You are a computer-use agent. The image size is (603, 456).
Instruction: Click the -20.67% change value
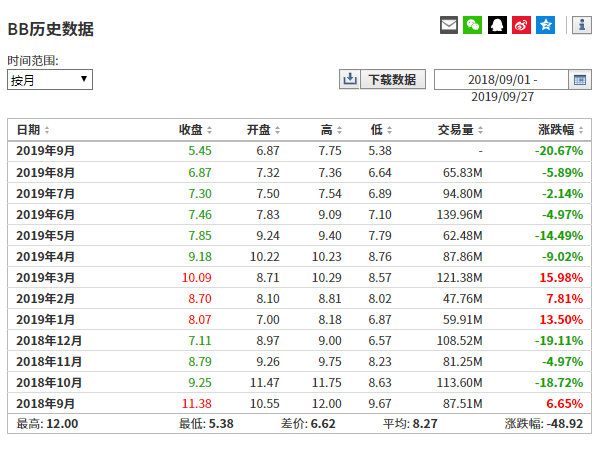pyautogui.click(x=559, y=151)
